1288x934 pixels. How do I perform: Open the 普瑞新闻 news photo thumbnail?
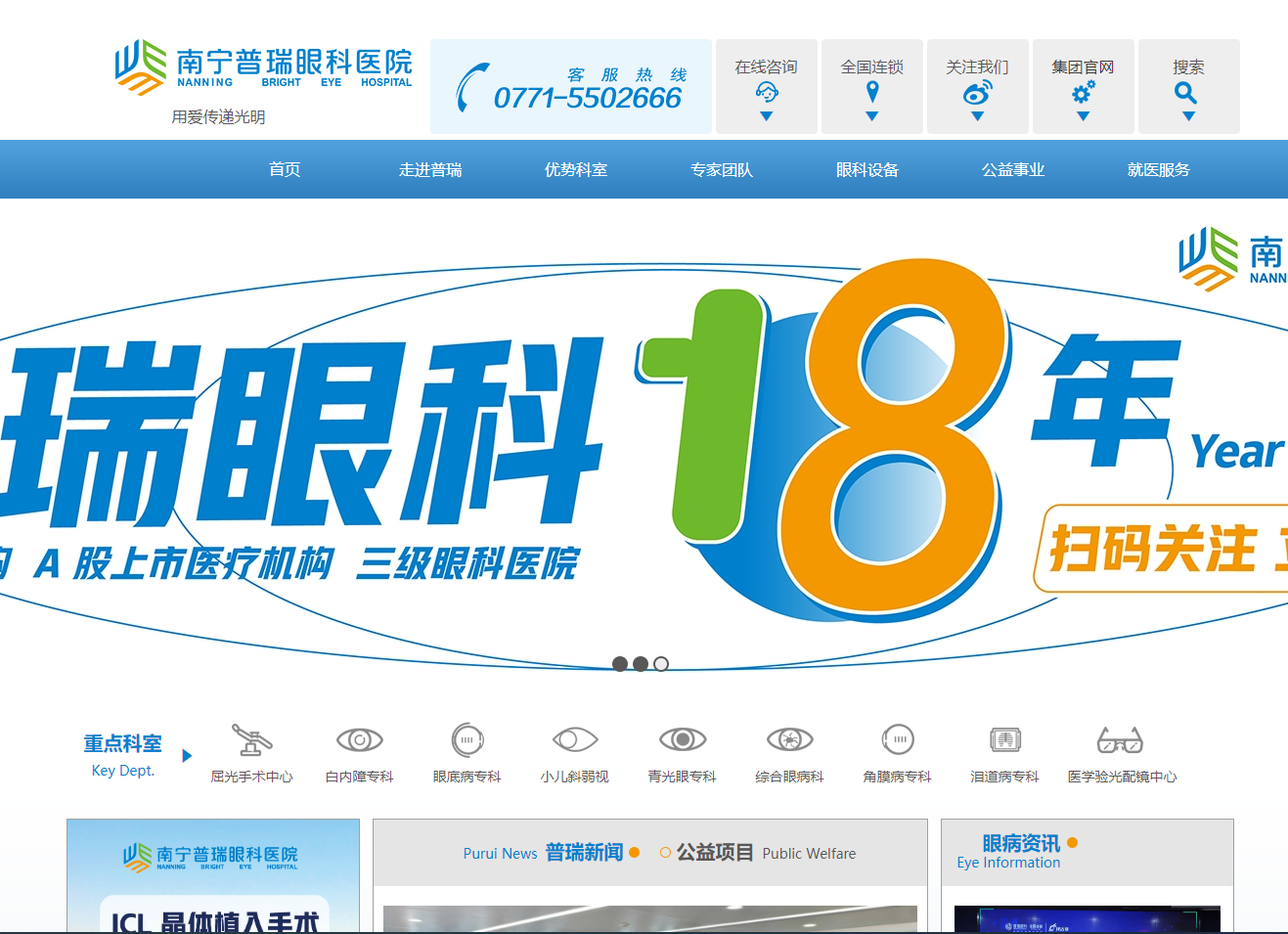650,918
